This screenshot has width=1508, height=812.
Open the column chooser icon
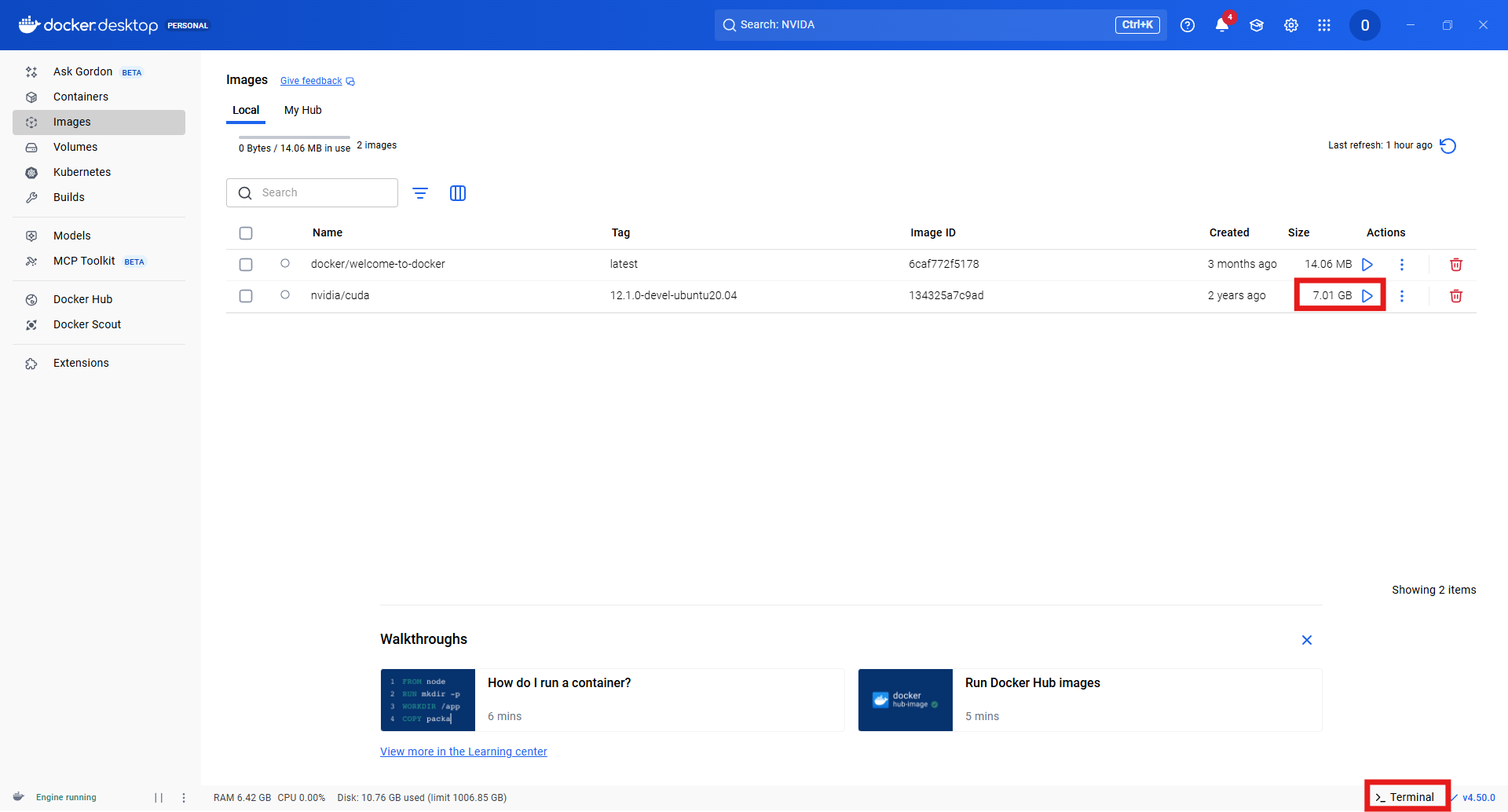click(x=458, y=193)
